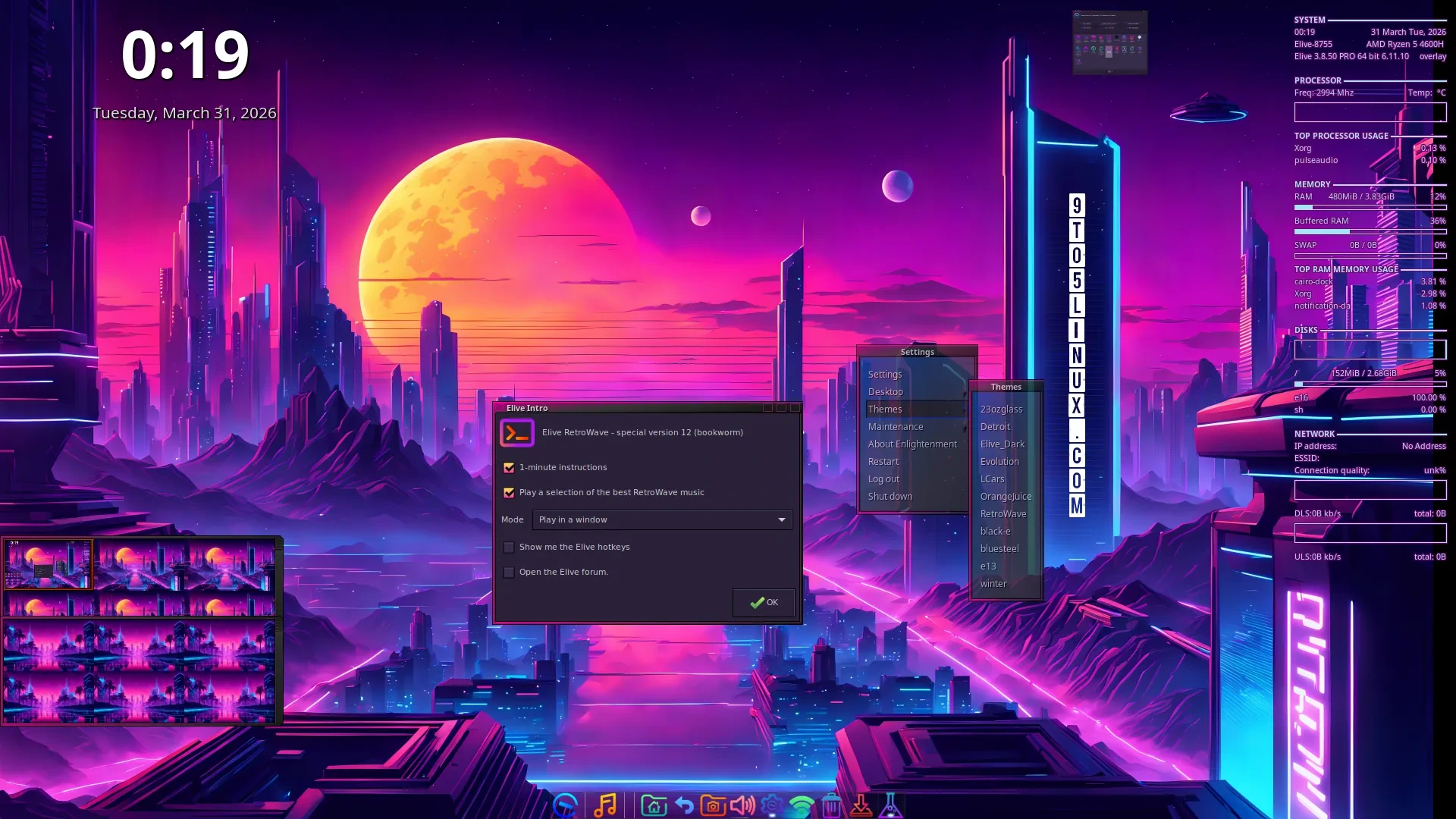Open the Desktop submenu in Settings

(886, 392)
